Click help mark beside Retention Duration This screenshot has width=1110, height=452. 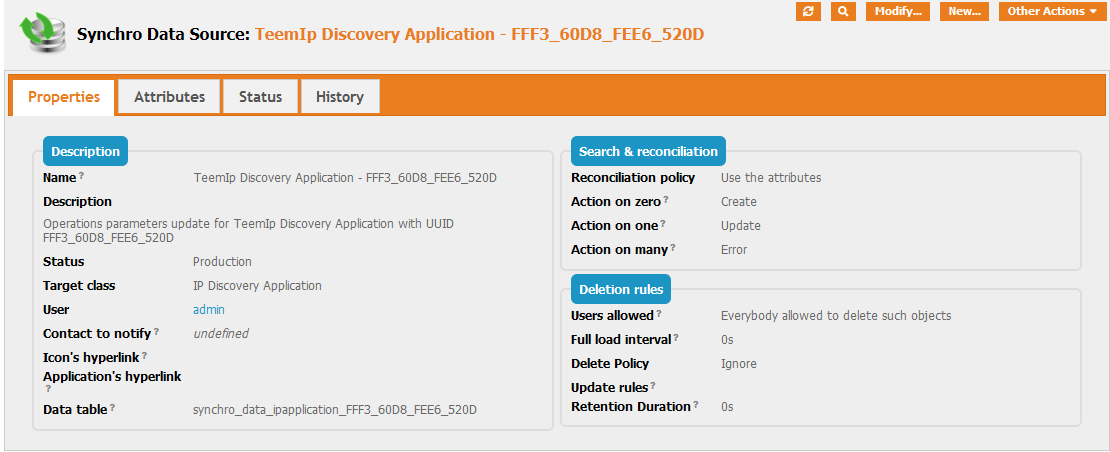(696, 405)
